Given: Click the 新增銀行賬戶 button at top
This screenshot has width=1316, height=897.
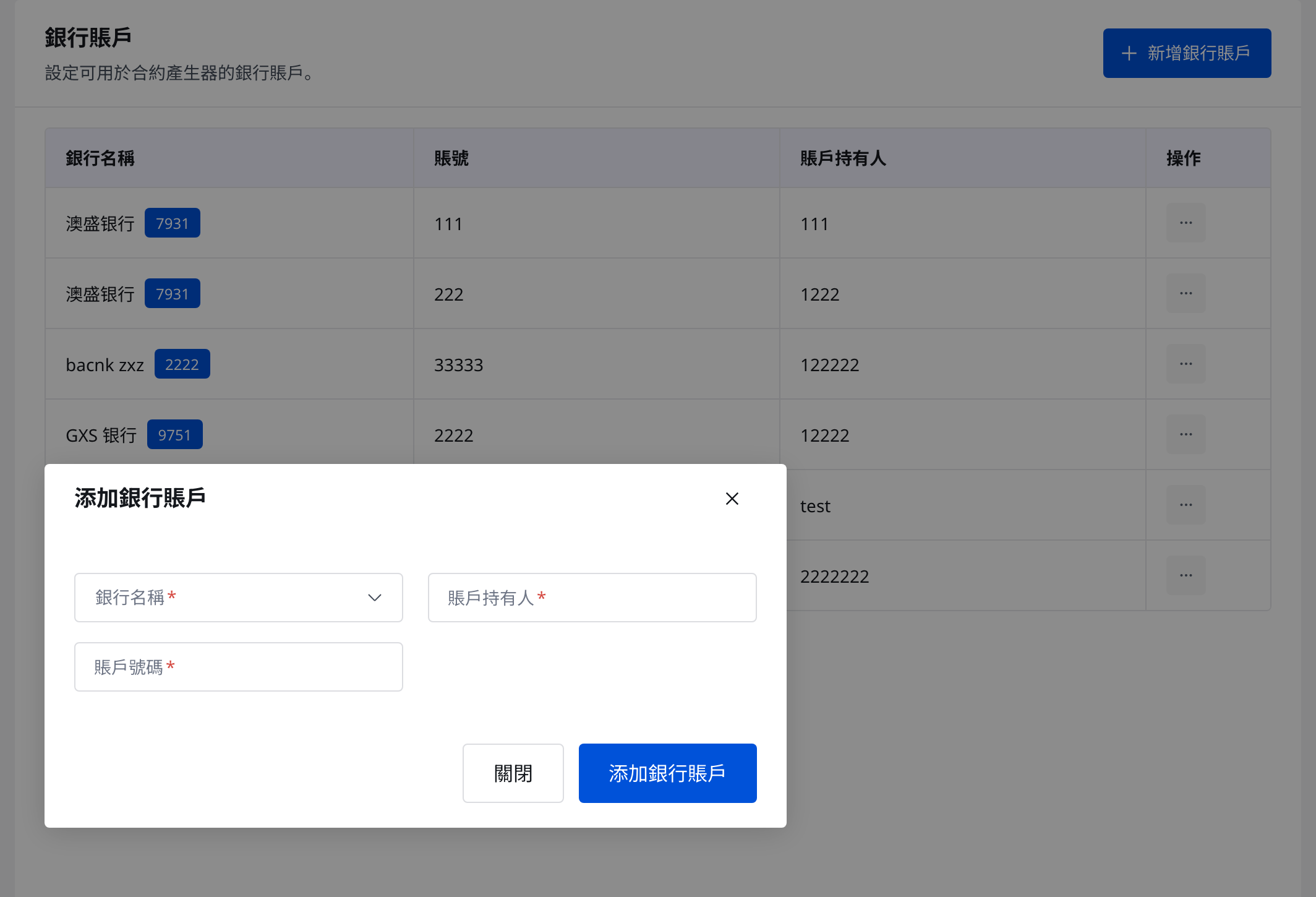Looking at the screenshot, I should [x=1187, y=53].
